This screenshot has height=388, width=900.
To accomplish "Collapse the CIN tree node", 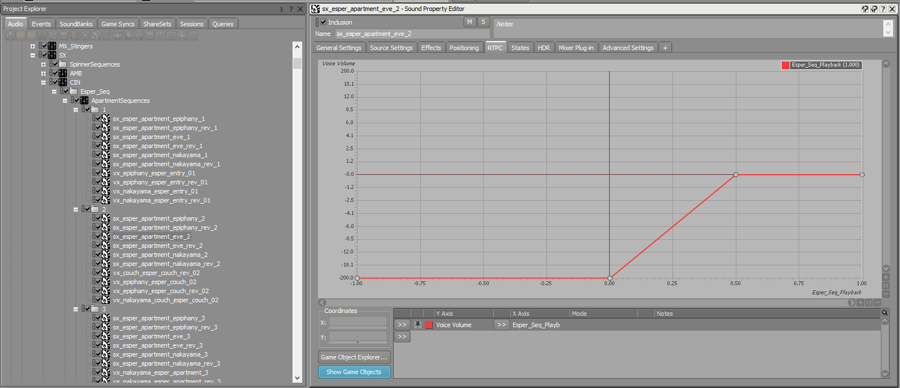I will (x=43, y=82).
